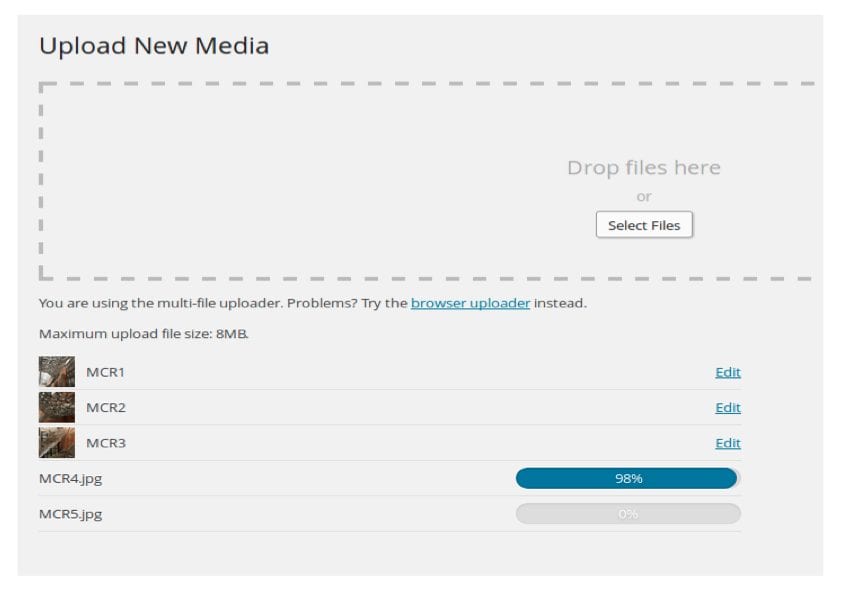Click the MCR1 file title
Viewport: 852px width, 590px height.
(x=105, y=372)
